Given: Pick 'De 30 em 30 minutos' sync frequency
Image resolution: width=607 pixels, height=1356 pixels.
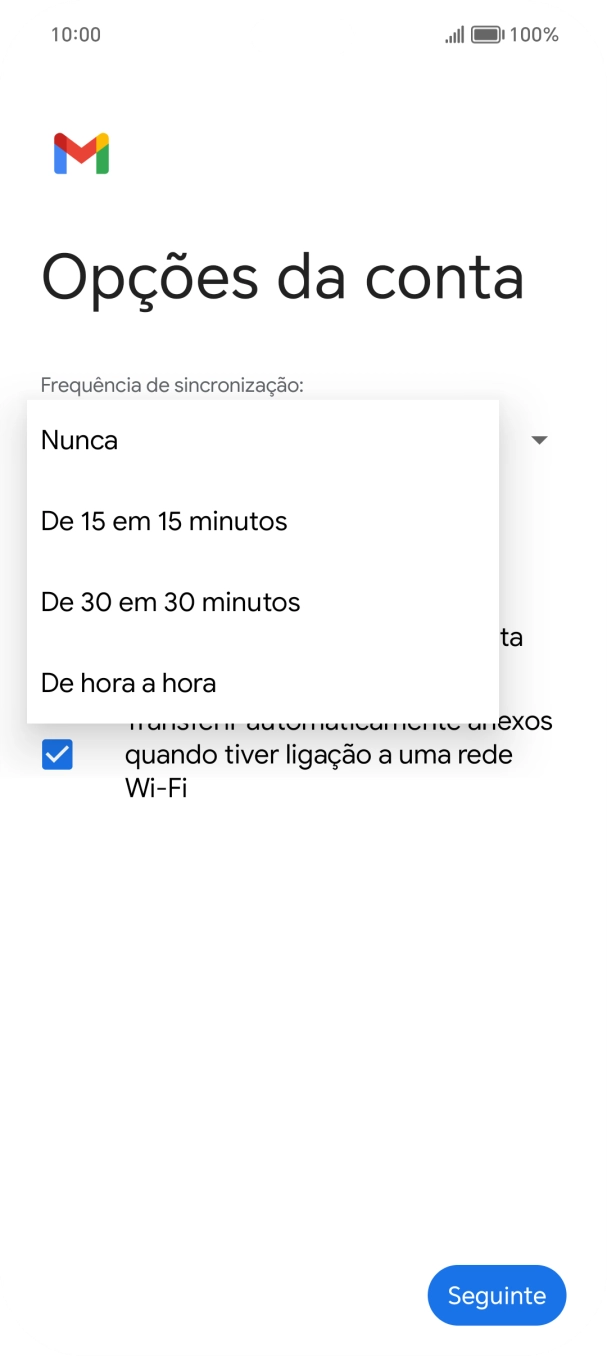Looking at the screenshot, I should [x=168, y=602].
